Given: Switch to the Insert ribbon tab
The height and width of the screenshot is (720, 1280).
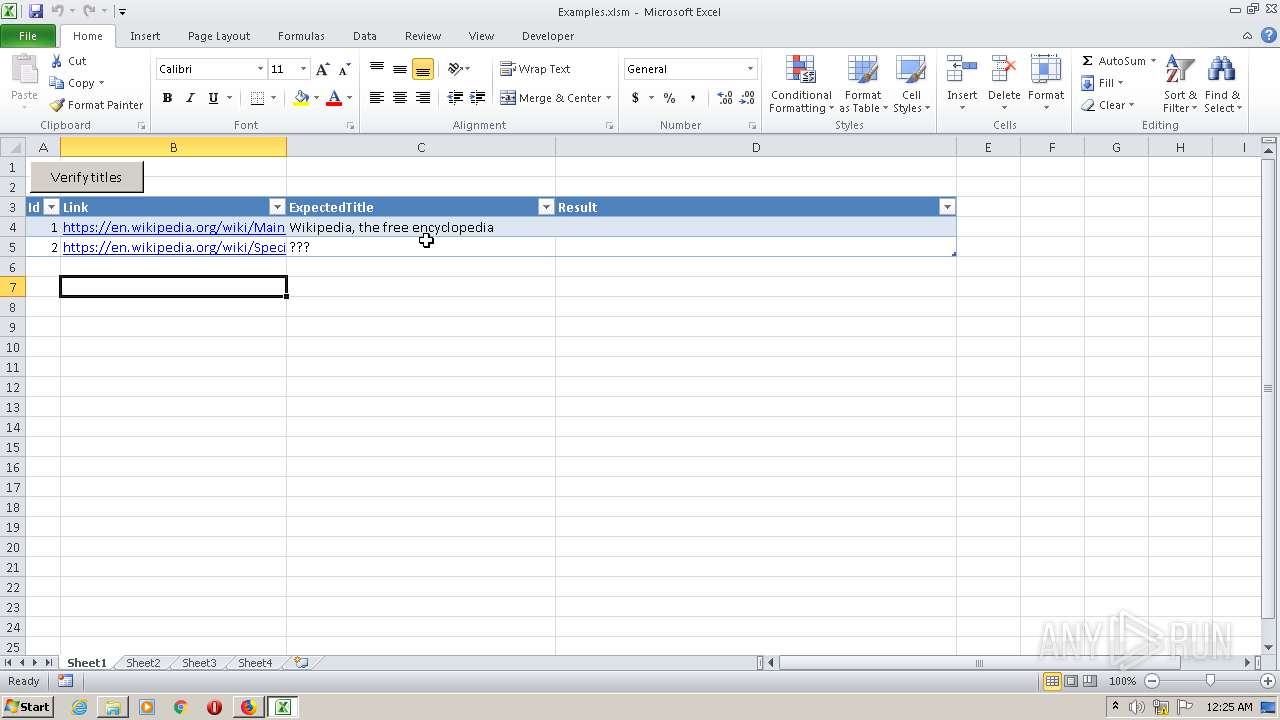Looking at the screenshot, I should [x=145, y=36].
